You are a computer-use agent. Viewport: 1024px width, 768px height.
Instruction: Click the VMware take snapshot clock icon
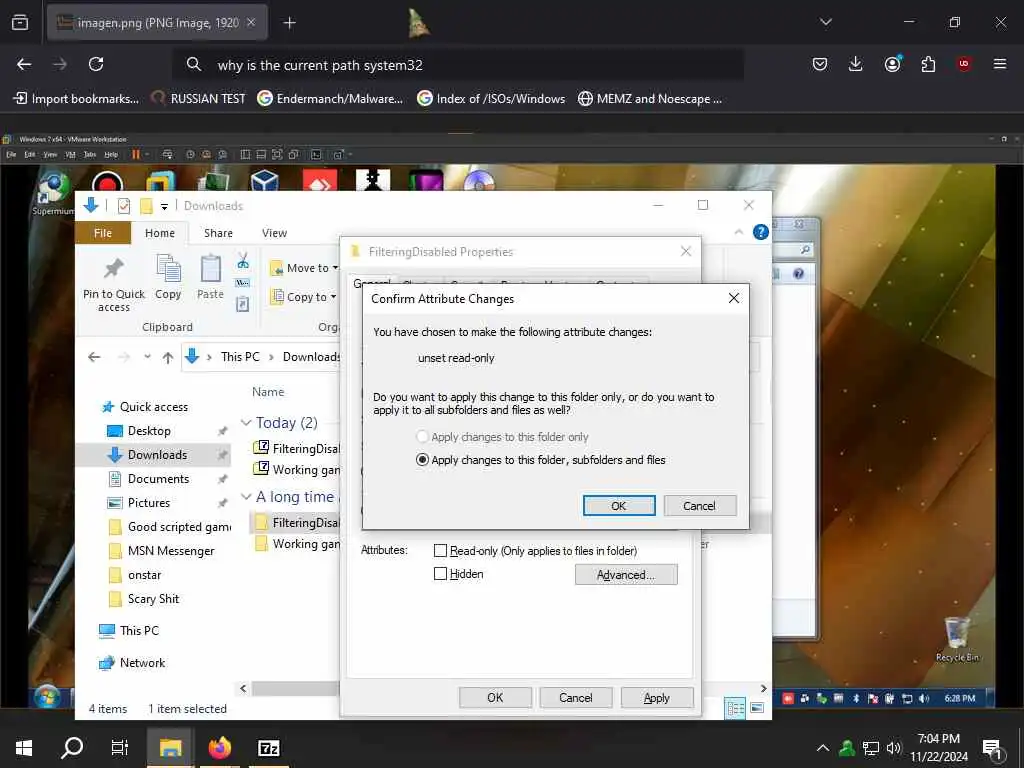(190, 155)
